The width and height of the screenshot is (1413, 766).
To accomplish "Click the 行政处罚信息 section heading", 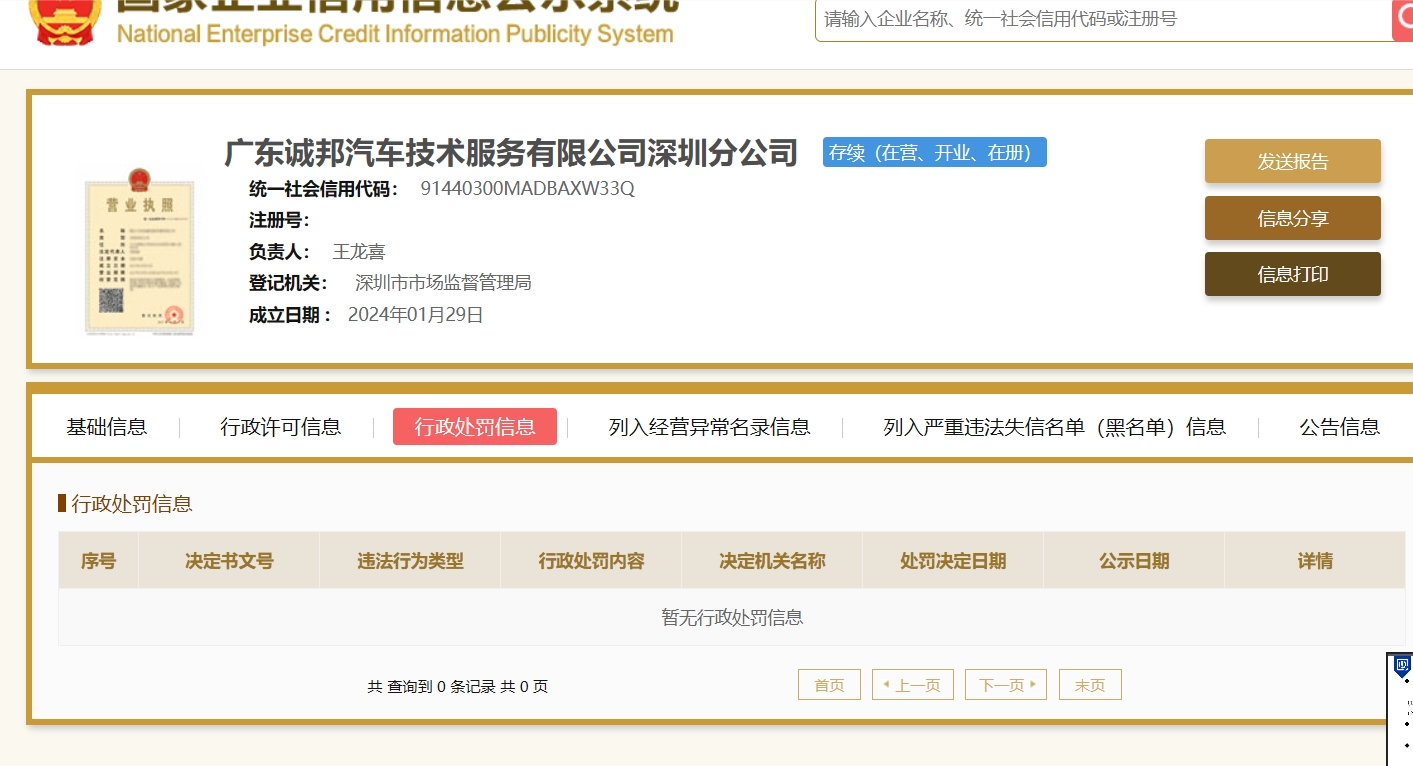I will pyautogui.click(x=131, y=504).
